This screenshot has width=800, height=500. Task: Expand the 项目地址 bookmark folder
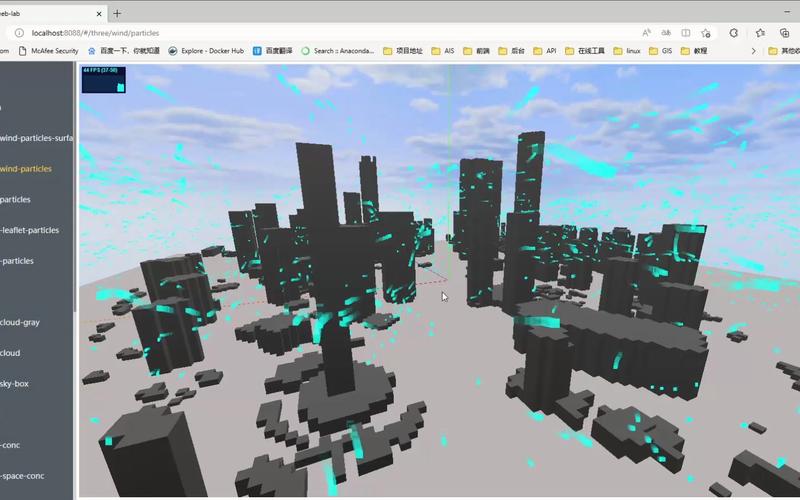click(x=404, y=50)
